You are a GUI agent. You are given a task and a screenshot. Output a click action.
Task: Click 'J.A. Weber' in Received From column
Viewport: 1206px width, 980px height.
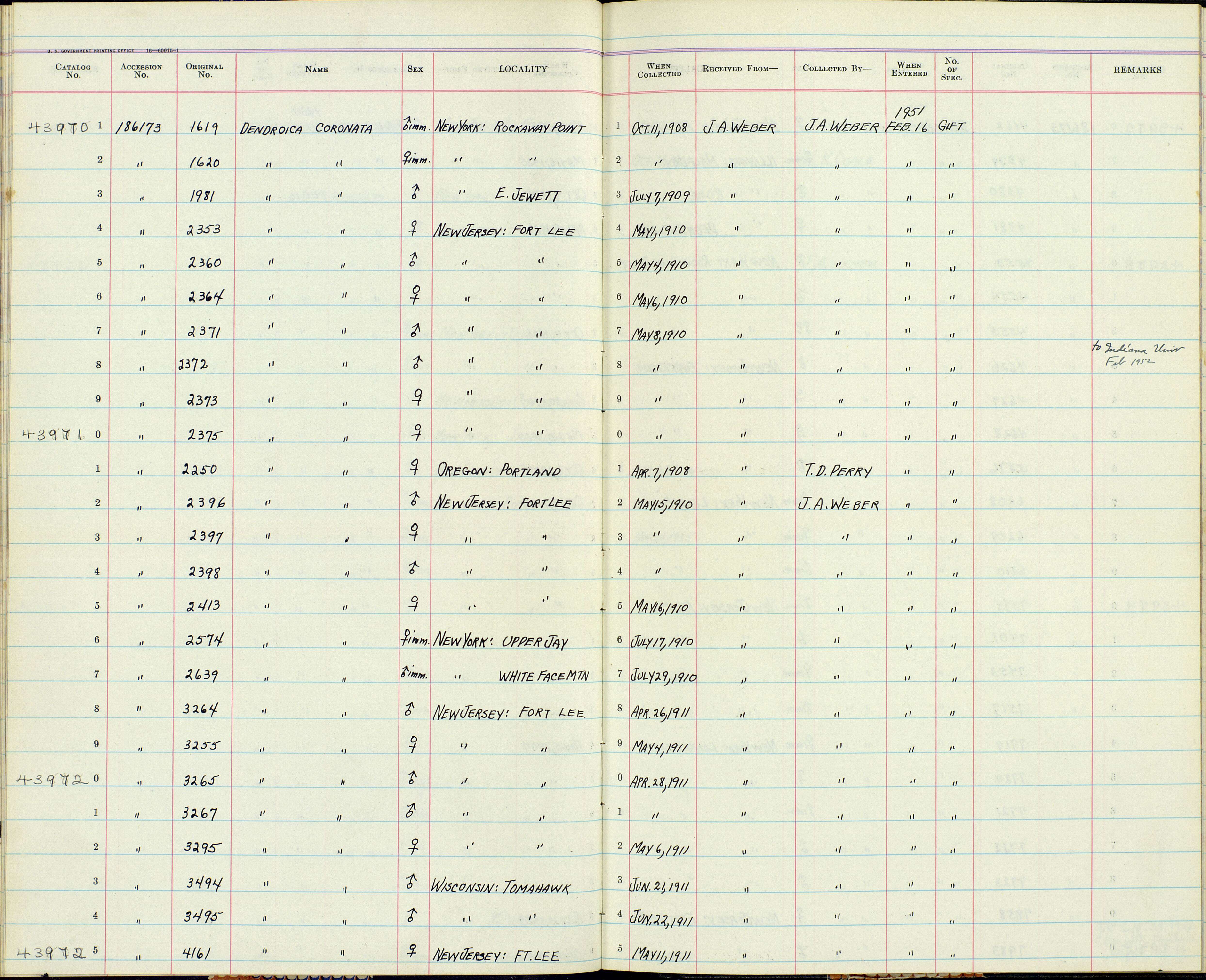(x=739, y=128)
